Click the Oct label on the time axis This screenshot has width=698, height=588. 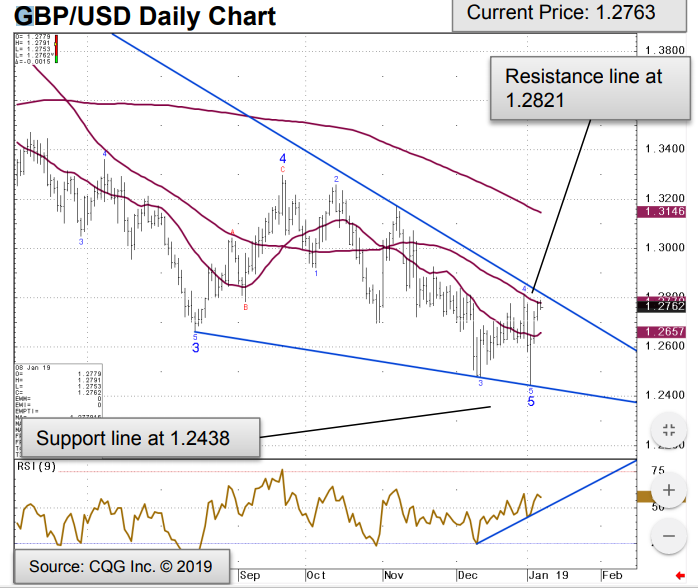coord(316,576)
